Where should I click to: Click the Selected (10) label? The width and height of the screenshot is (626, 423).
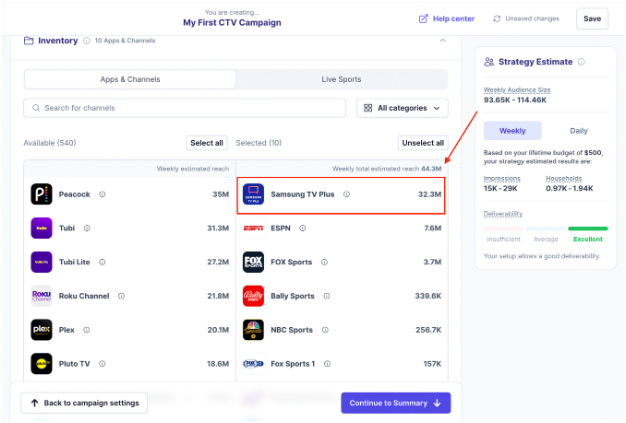coord(259,143)
